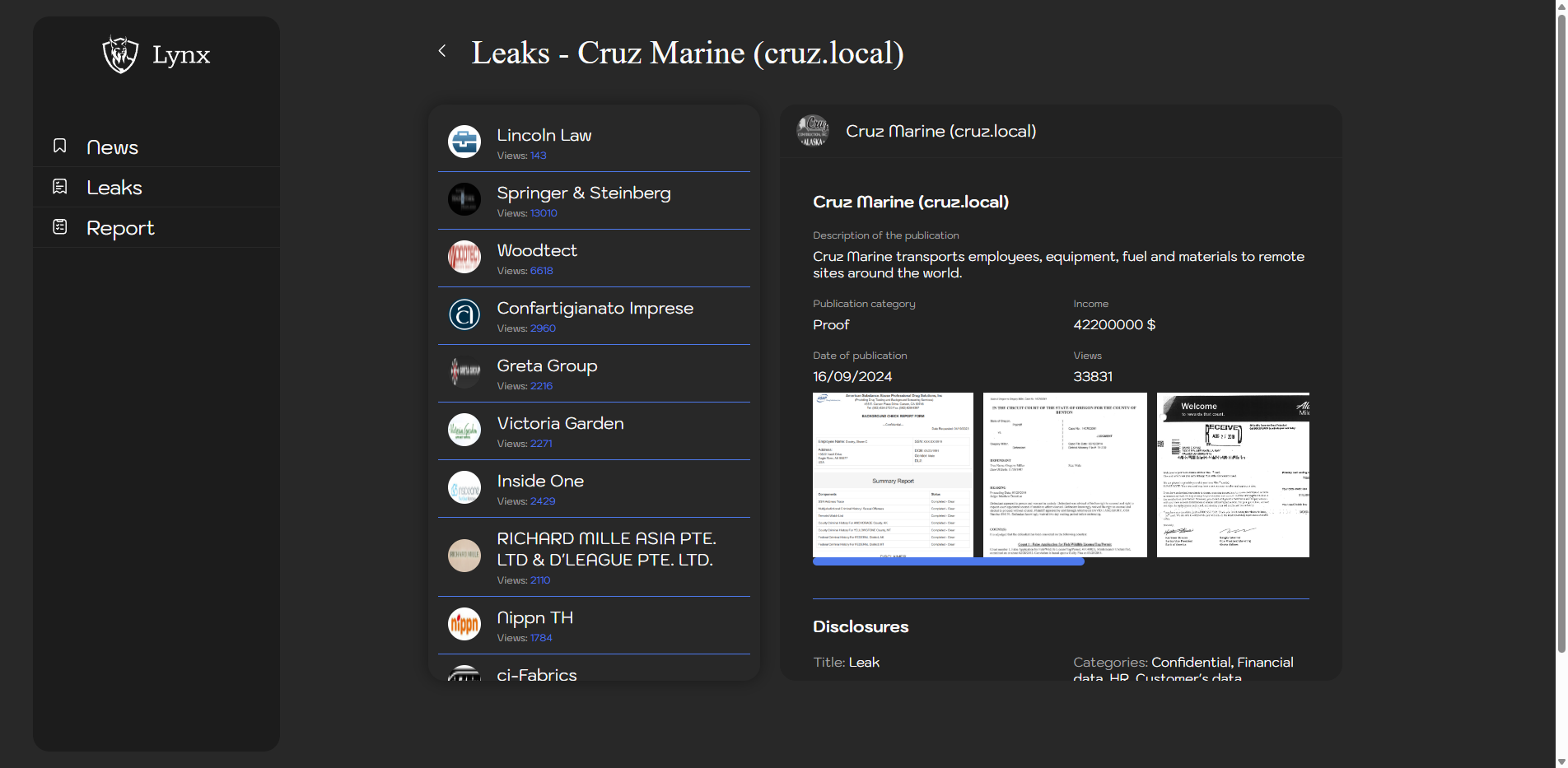Click the Leaks document icon in sidebar
This screenshot has height=768, width=1568.
[x=60, y=187]
